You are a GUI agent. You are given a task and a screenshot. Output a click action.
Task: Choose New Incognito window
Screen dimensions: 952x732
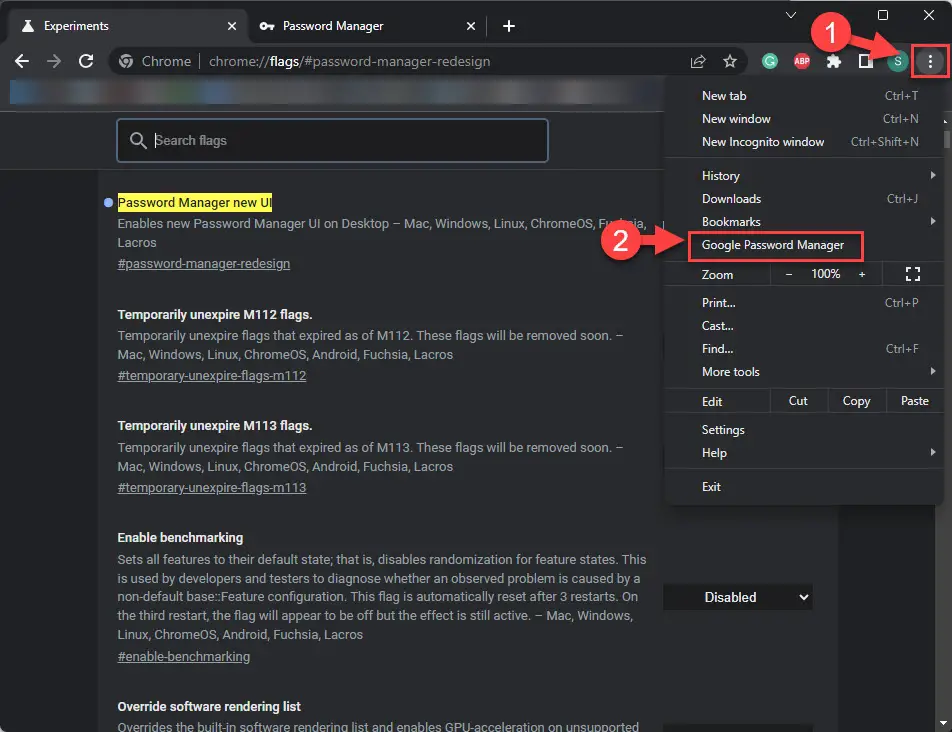pyautogui.click(x=804, y=142)
